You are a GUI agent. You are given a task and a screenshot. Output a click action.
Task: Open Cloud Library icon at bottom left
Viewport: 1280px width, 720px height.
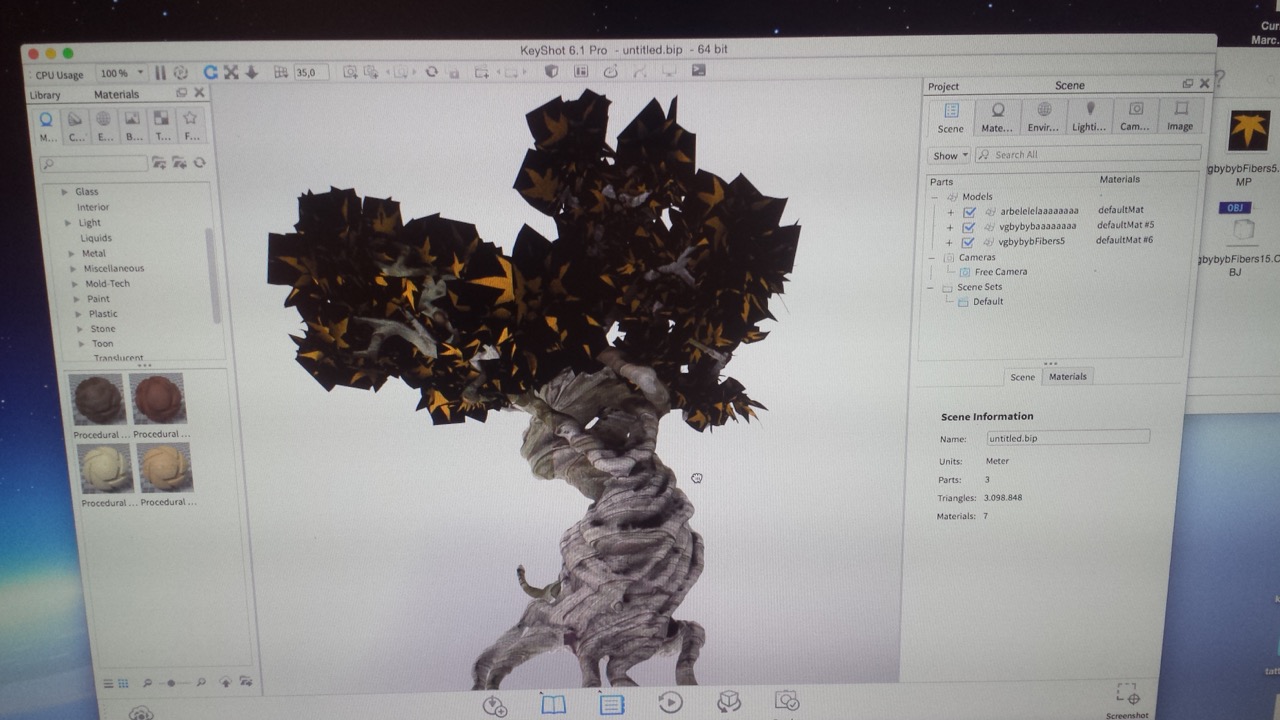pyautogui.click(x=141, y=712)
